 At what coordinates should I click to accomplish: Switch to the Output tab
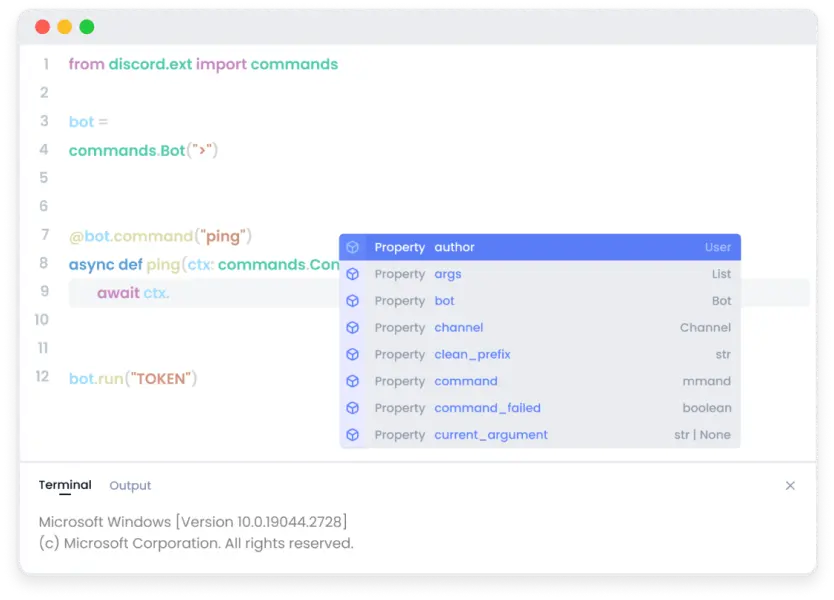pos(130,485)
